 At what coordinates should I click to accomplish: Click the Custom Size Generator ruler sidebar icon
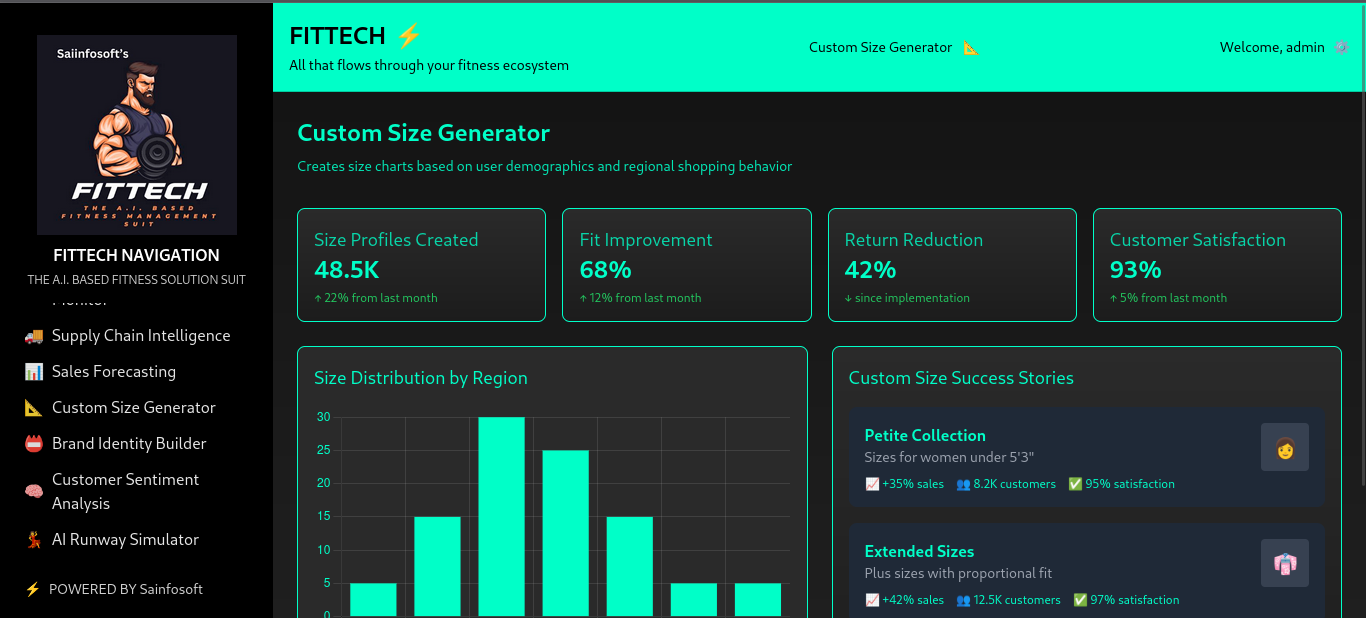click(x=34, y=408)
